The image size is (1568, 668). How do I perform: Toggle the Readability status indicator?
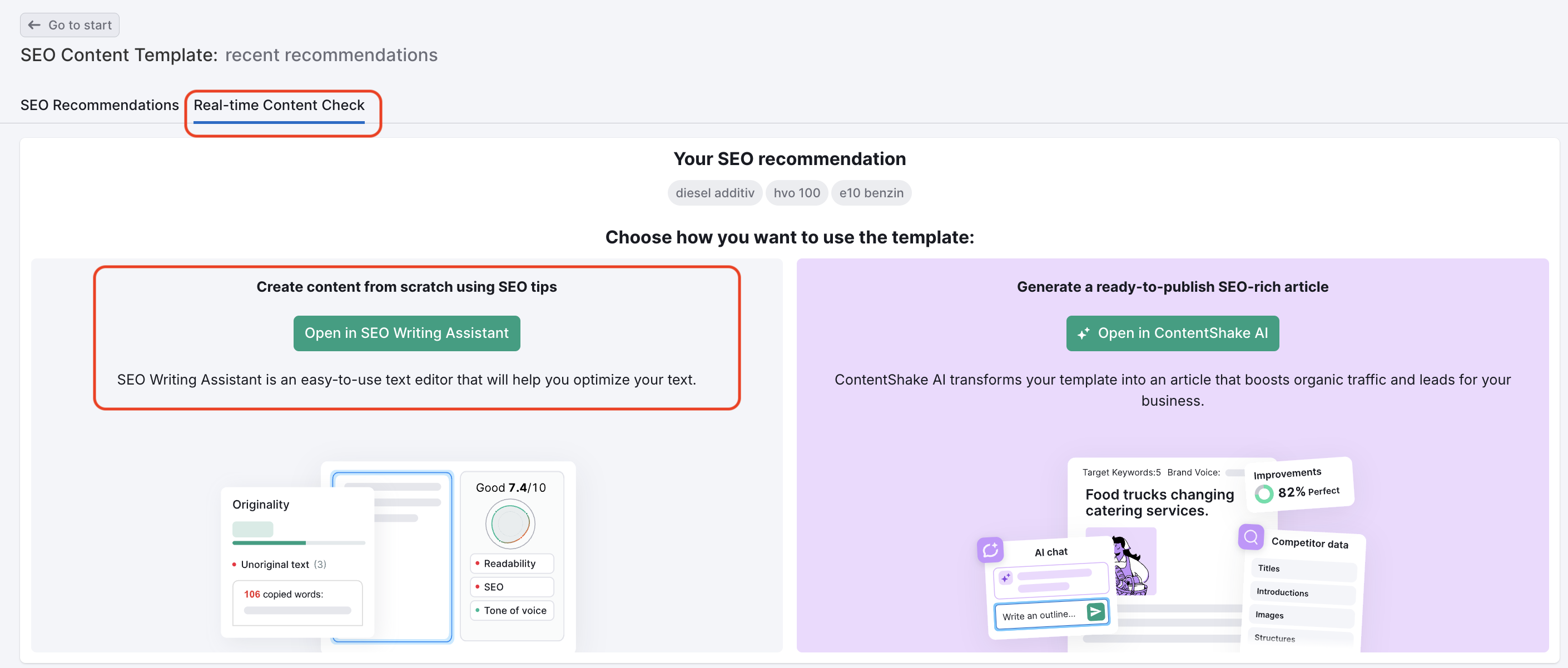(478, 563)
